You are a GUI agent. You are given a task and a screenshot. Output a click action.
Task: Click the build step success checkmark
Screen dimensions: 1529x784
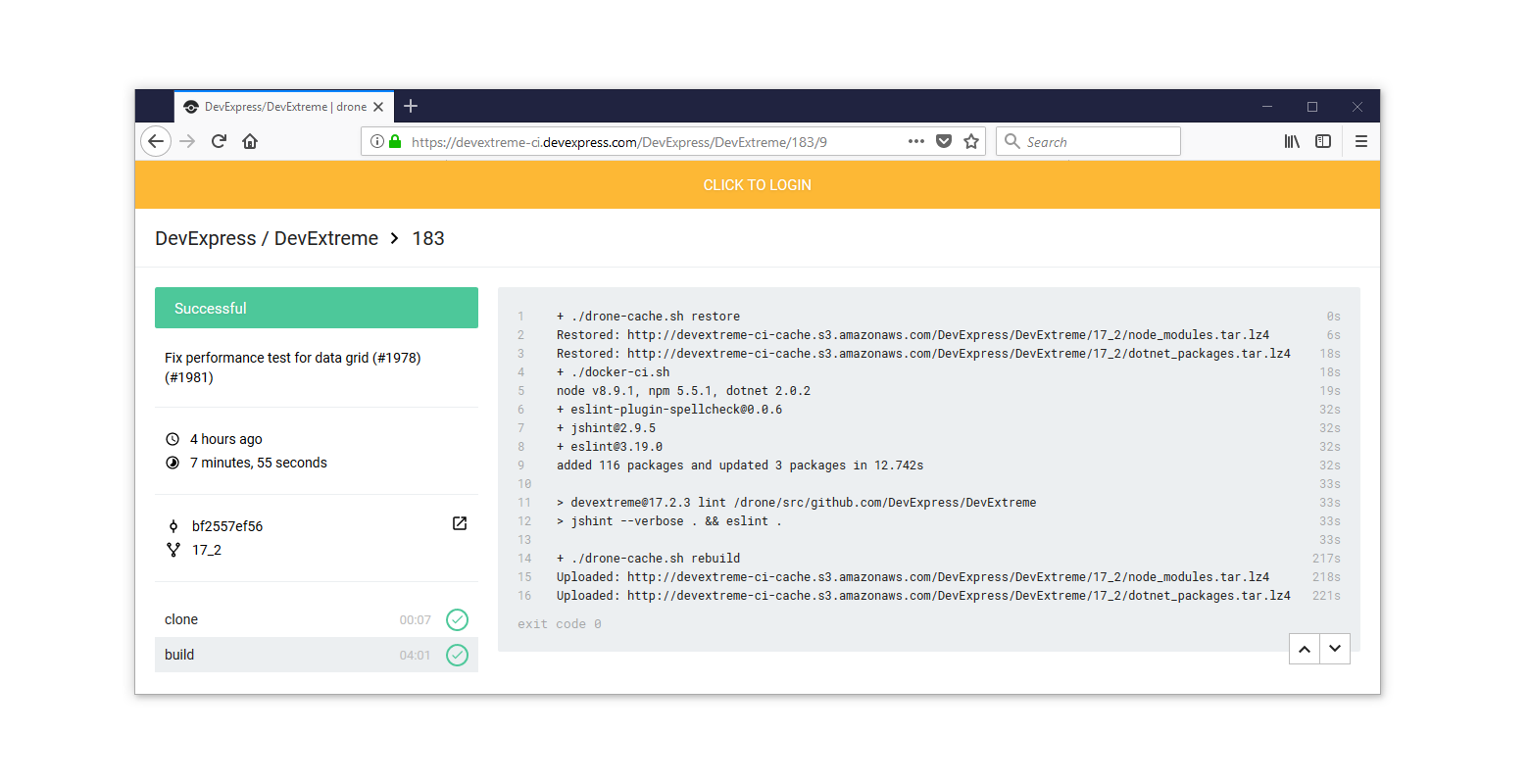click(457, 655)
